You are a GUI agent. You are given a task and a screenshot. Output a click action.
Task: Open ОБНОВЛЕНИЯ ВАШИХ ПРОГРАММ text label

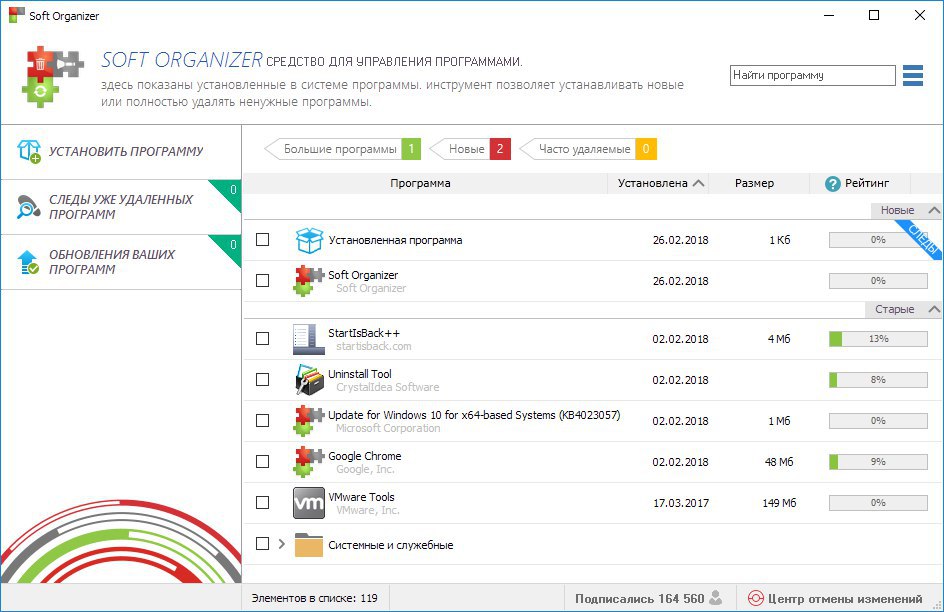pos(112,262)
